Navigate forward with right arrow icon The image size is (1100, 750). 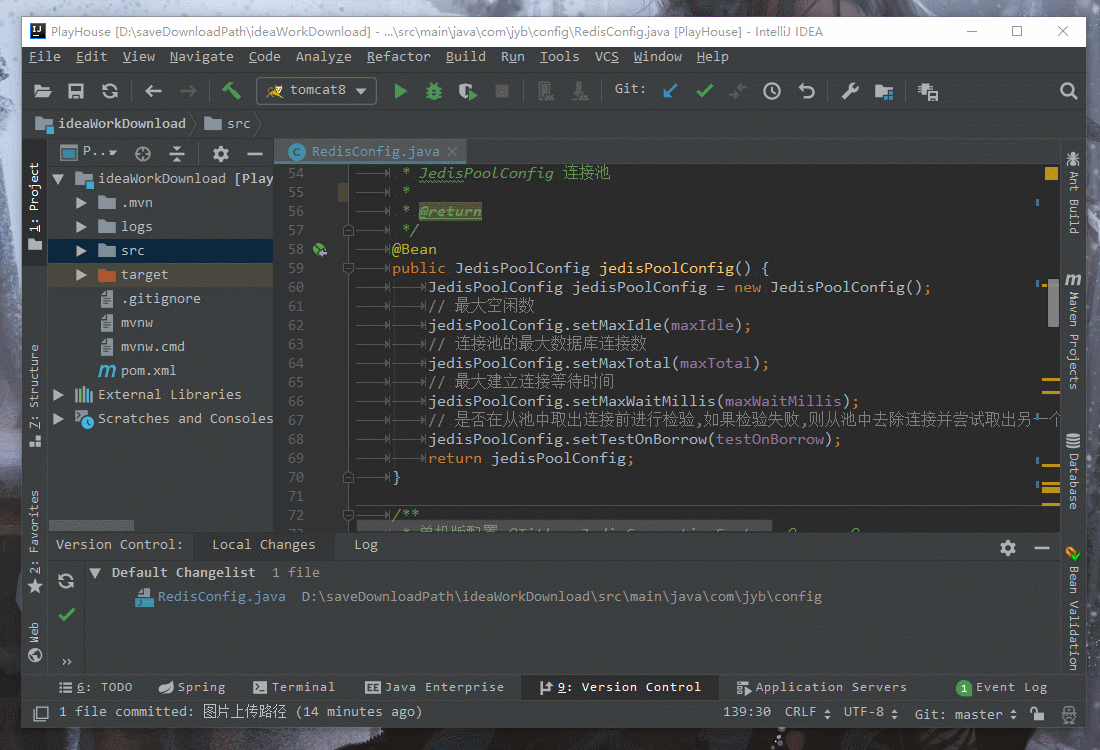click(188, 91)
